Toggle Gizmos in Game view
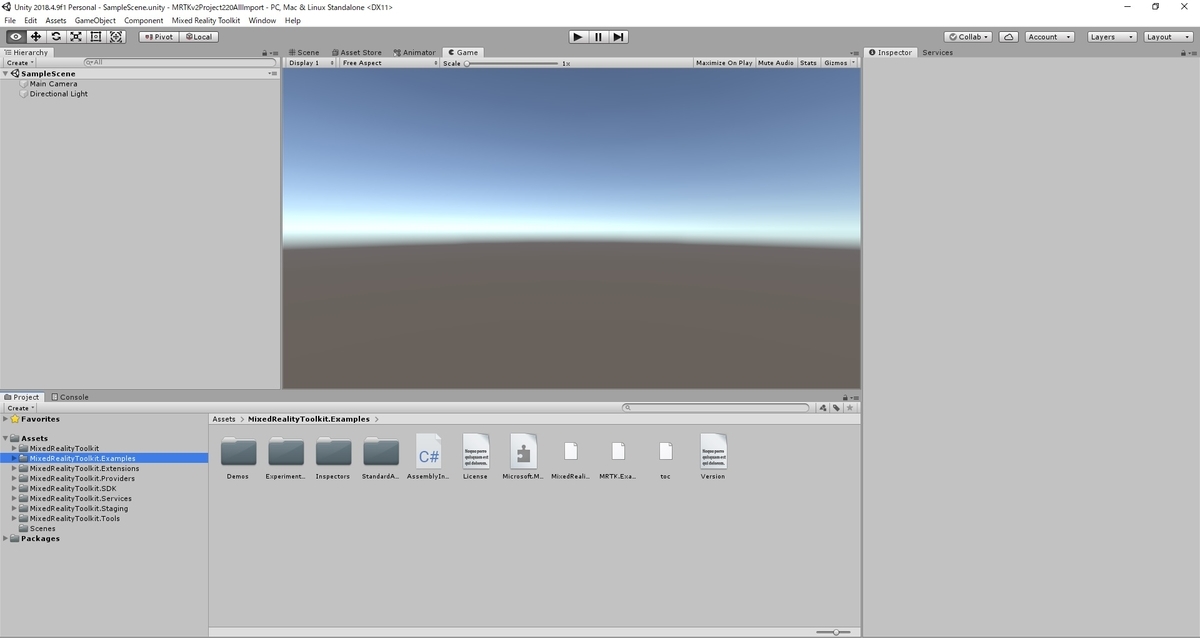 point(835,63)
